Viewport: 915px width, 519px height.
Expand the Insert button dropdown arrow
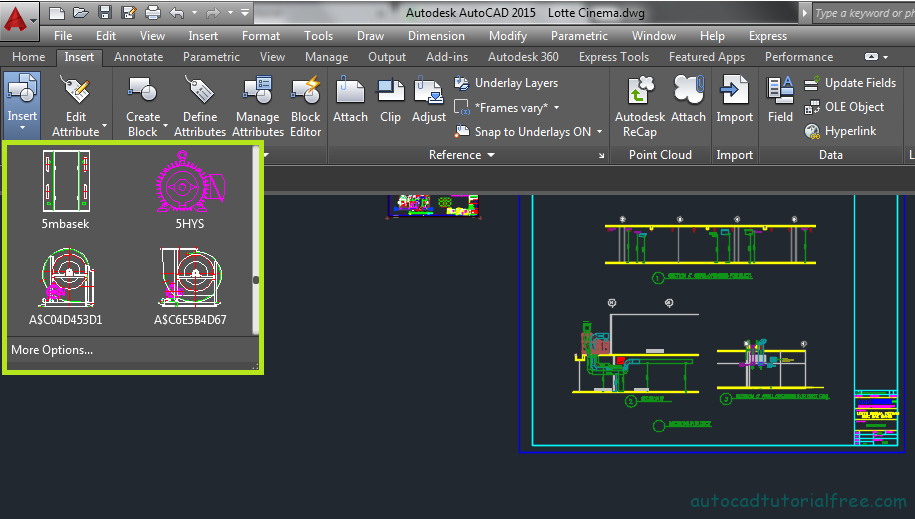point(22,128)
